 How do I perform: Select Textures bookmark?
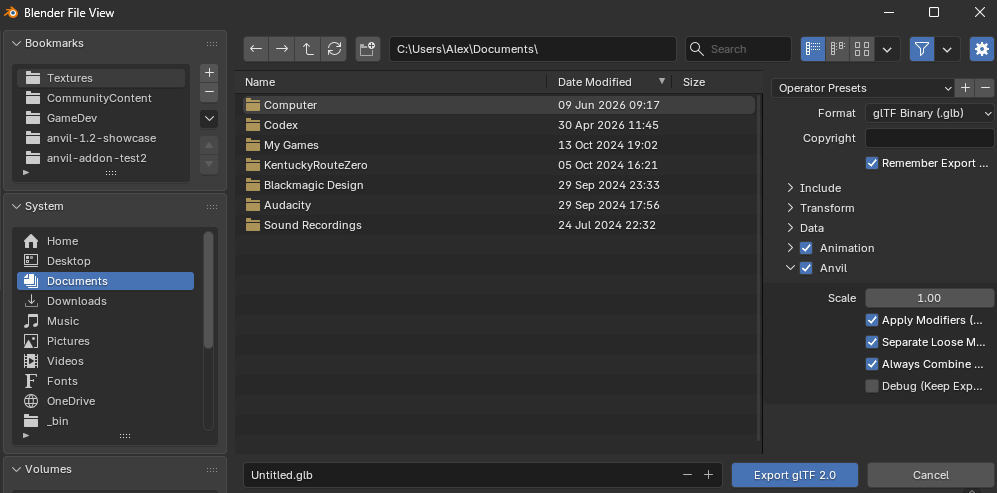point(101,78)
